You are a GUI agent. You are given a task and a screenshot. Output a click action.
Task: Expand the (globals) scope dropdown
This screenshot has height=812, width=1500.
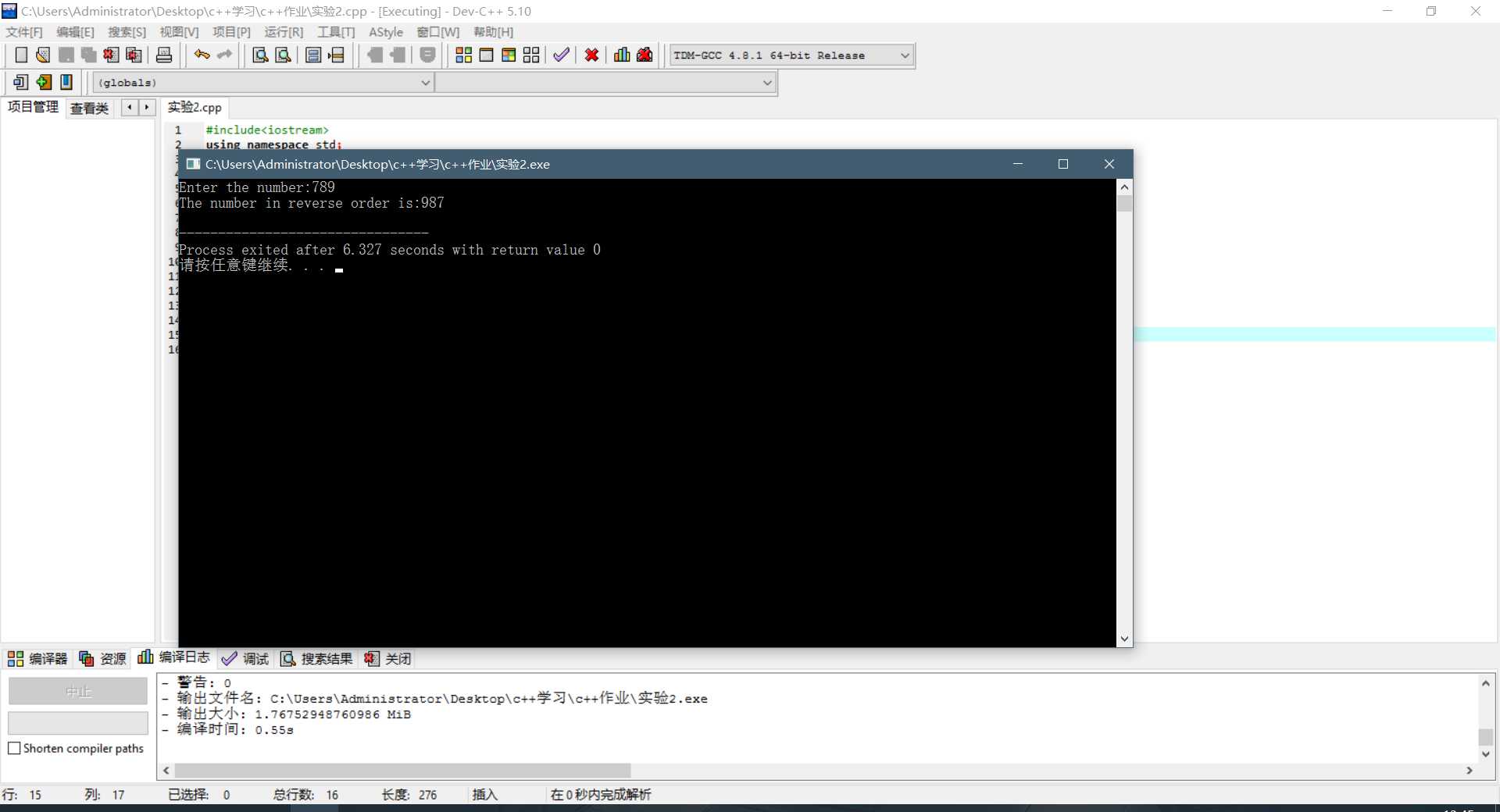pyautogui.click(x=426, y=83)
